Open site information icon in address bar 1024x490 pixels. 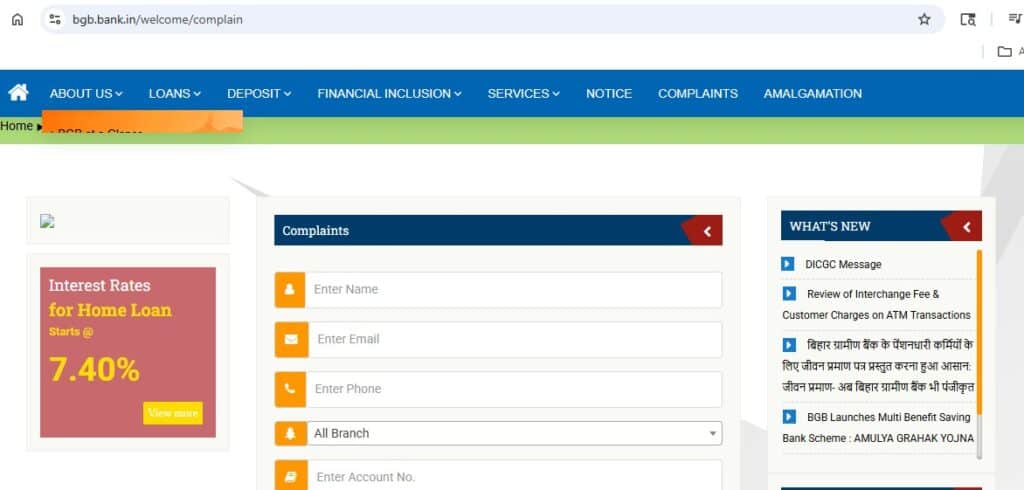(56, 20)
